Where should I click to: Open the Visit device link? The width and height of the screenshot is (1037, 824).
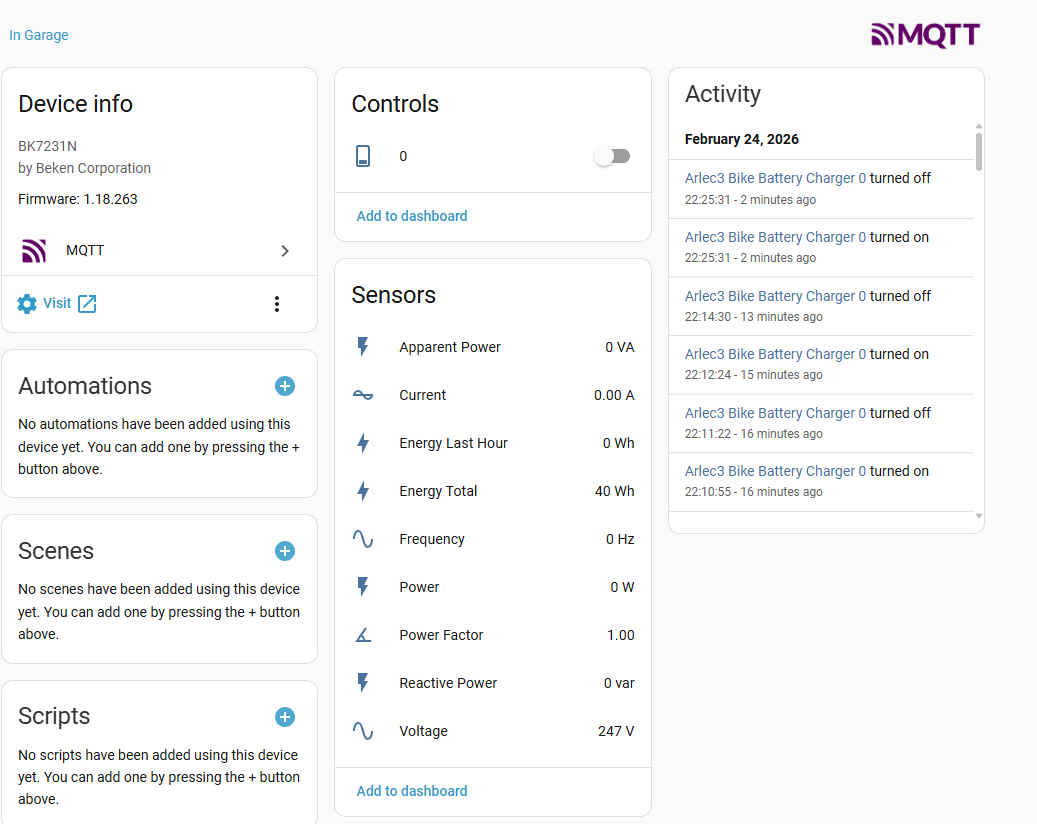tap(58, 303)
